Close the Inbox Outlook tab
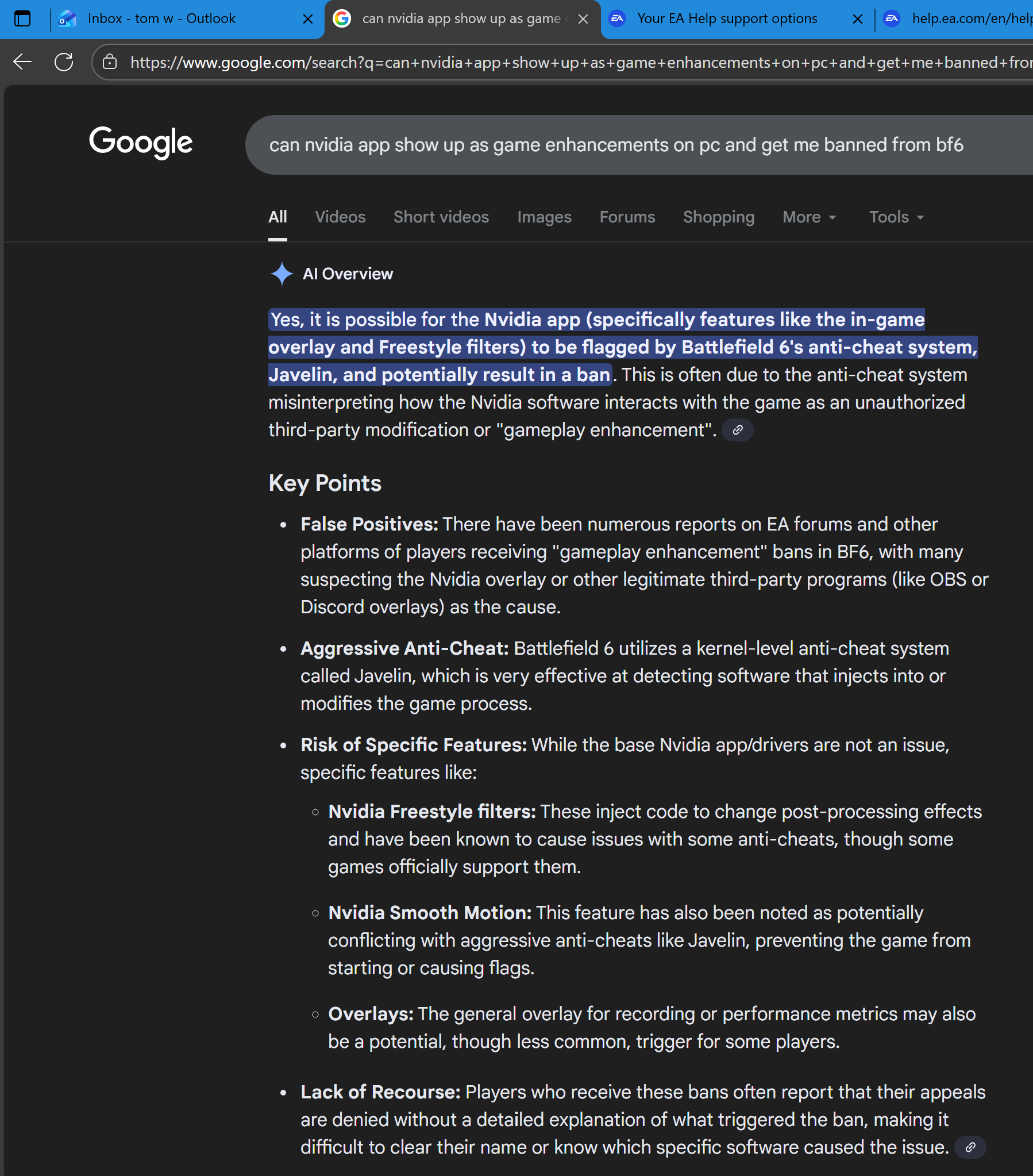Image resolution: width=1033 pixels, height=1176 pixels. click(308, 19)
